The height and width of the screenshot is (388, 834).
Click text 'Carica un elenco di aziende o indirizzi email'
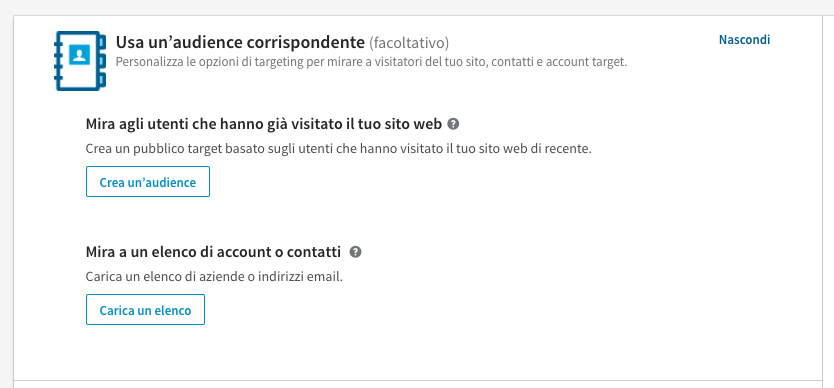214,277
